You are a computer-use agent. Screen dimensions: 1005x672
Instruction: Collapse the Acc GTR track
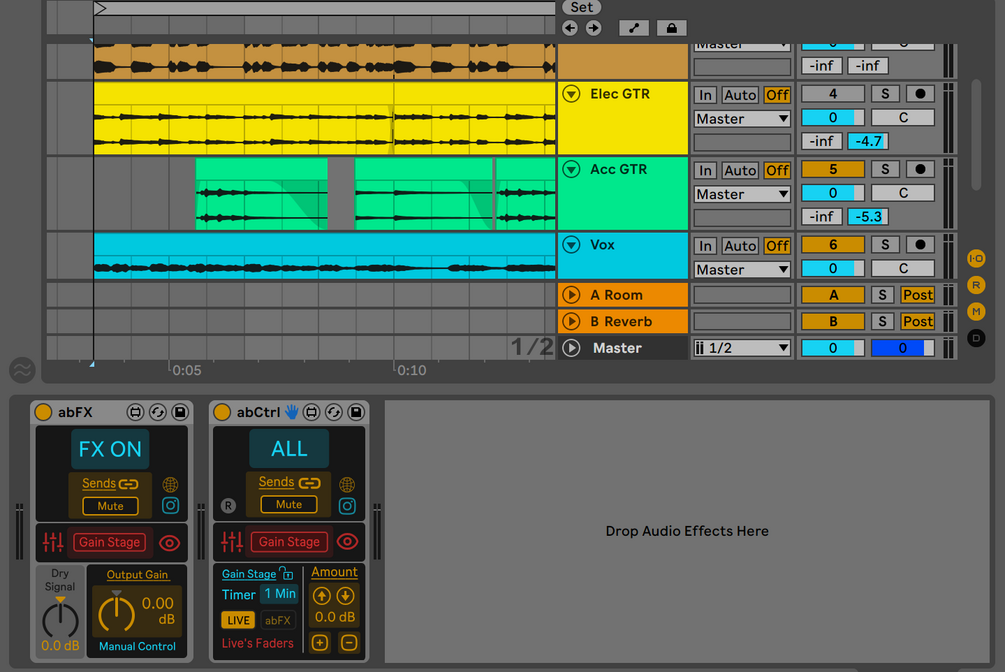coord(571,169)
